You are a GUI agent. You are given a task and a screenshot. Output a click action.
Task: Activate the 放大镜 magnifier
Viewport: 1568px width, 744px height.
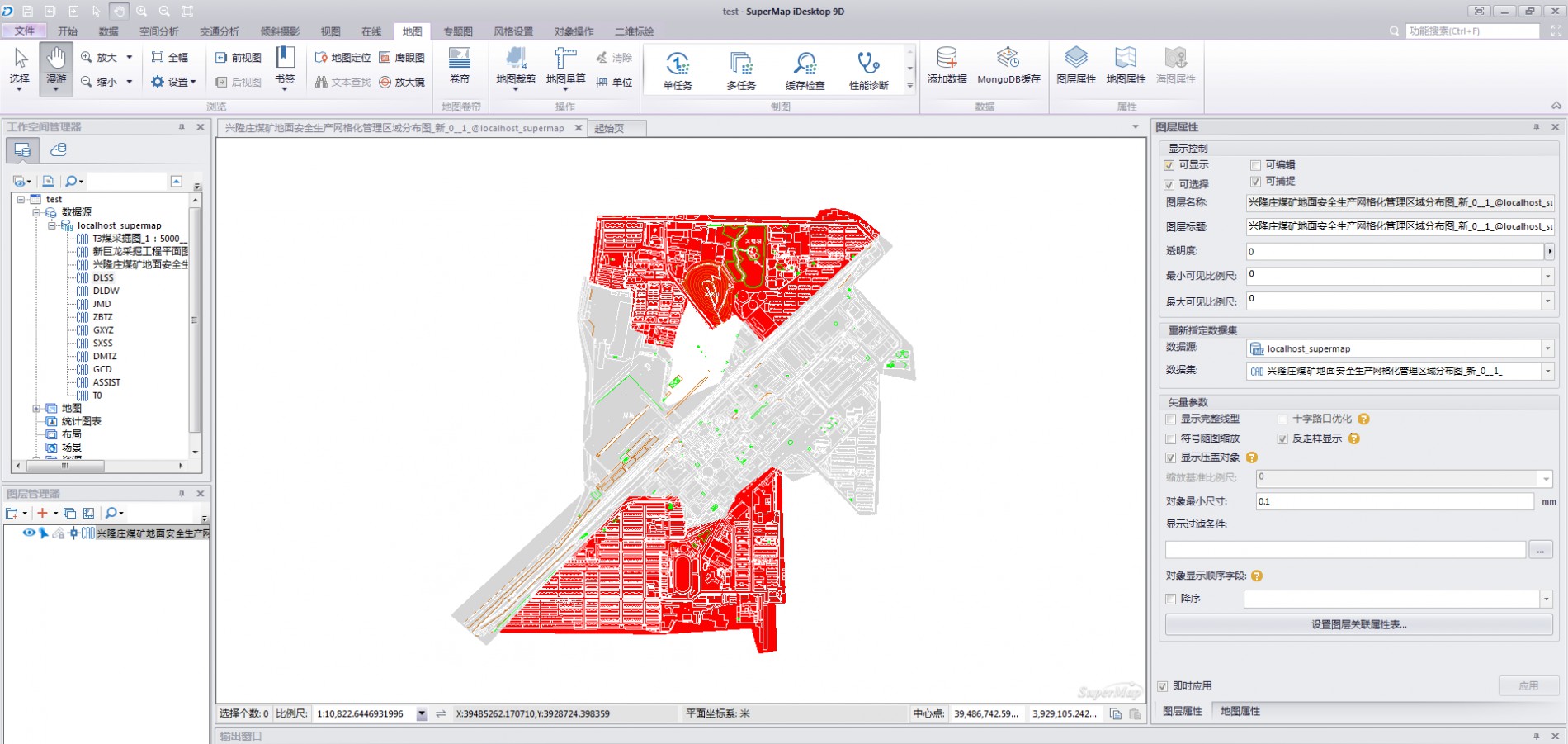403,82
